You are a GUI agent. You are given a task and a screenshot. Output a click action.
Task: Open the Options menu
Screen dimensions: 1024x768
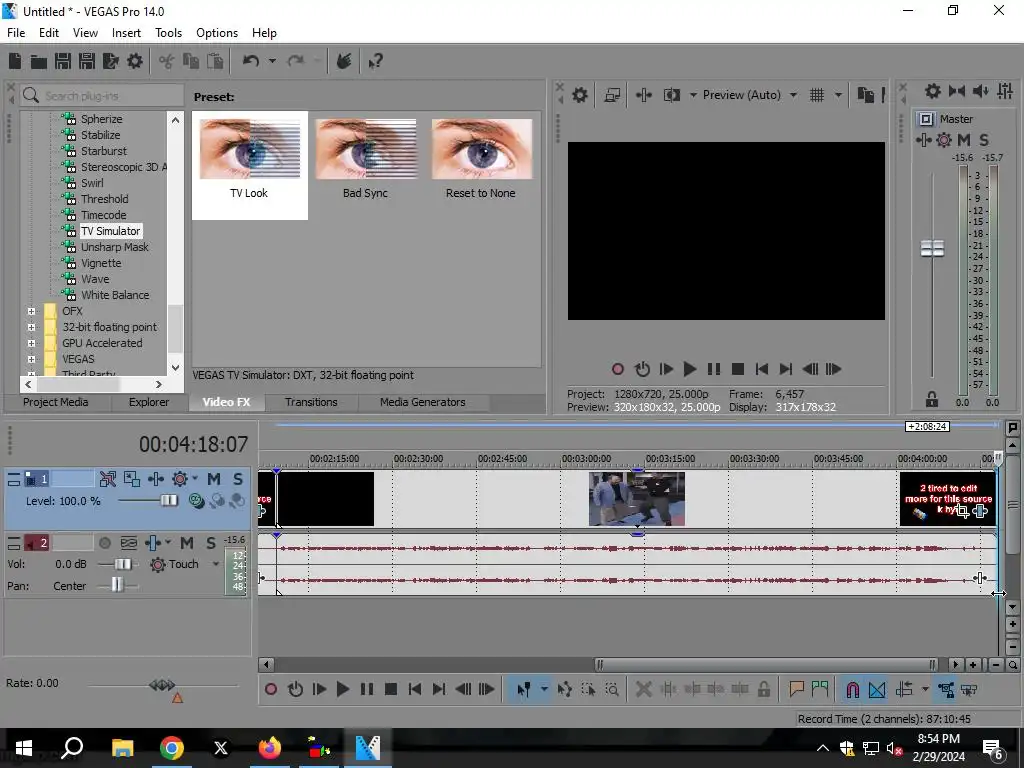coord(217,33)
